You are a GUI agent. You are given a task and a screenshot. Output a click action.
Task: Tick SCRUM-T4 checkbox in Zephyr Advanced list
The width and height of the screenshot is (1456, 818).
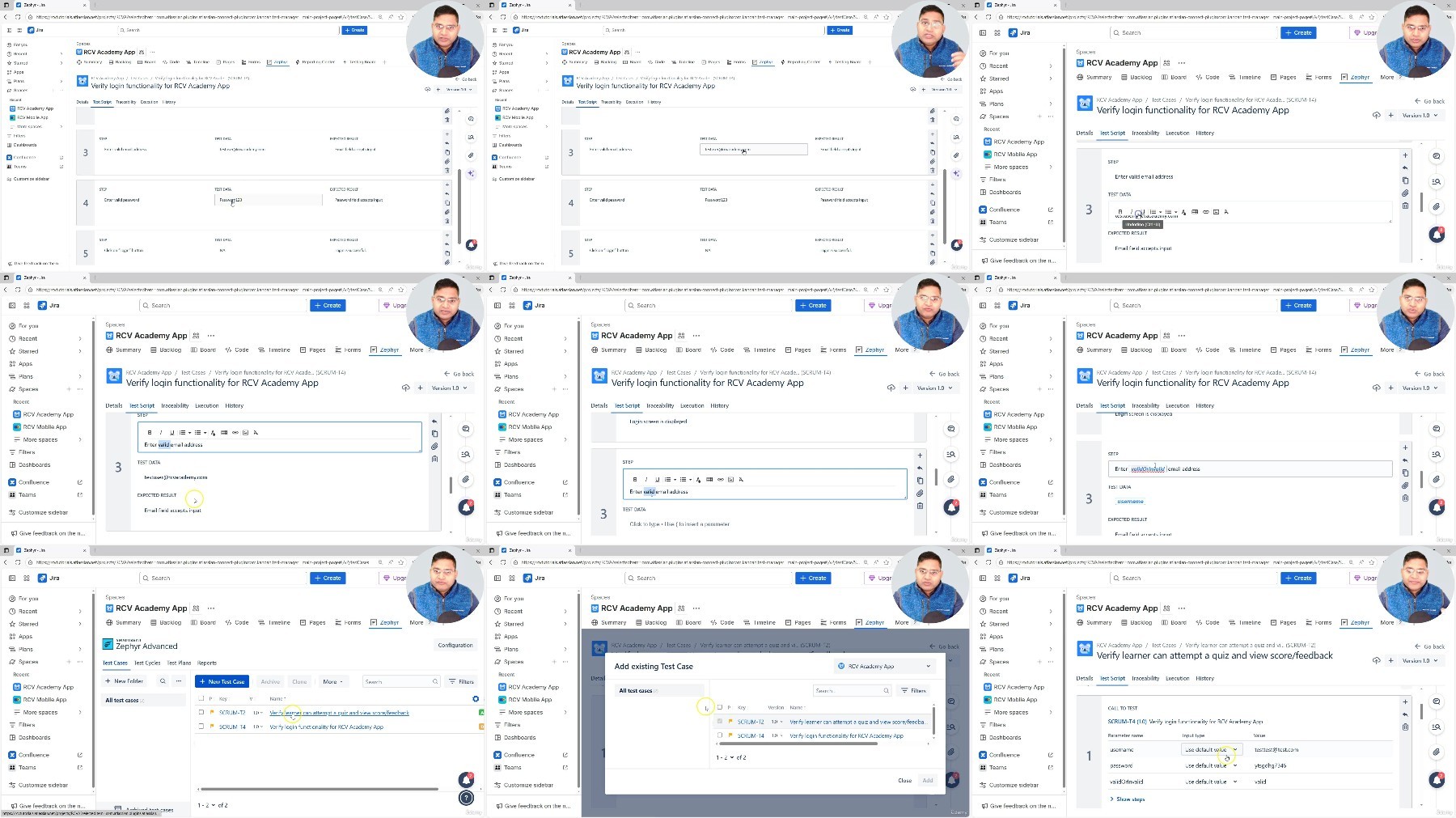[201, 727]
